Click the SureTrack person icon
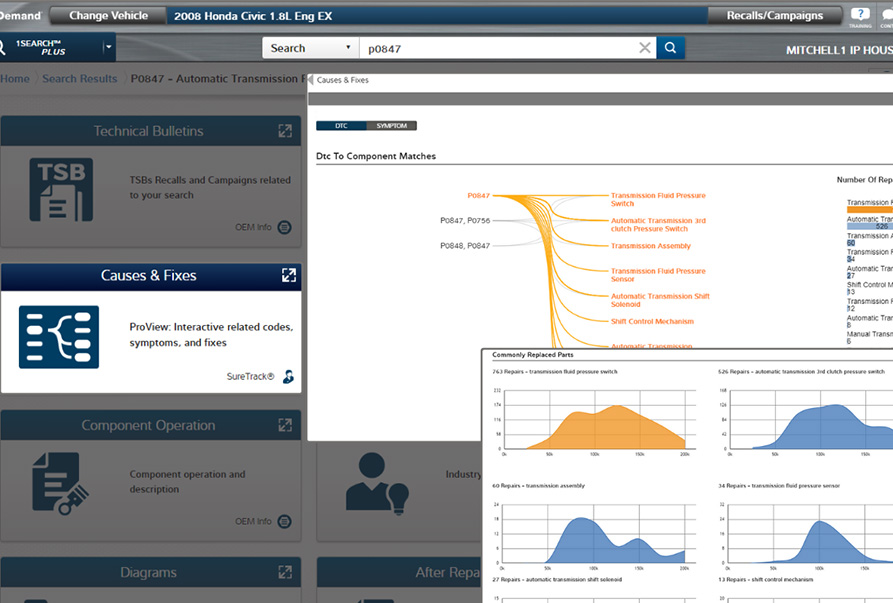The width and height of the screenshot is (893, 603). [288, 377]
